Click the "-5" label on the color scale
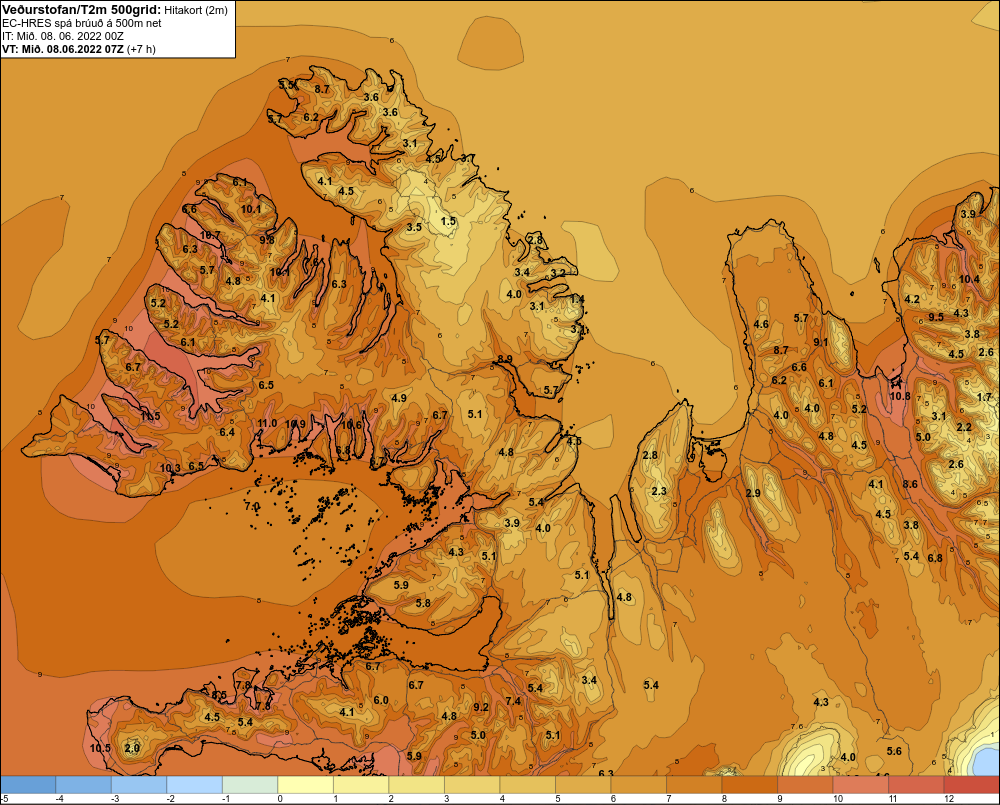1000x805 pixels. pyautogui.click(x=4, y=799)
